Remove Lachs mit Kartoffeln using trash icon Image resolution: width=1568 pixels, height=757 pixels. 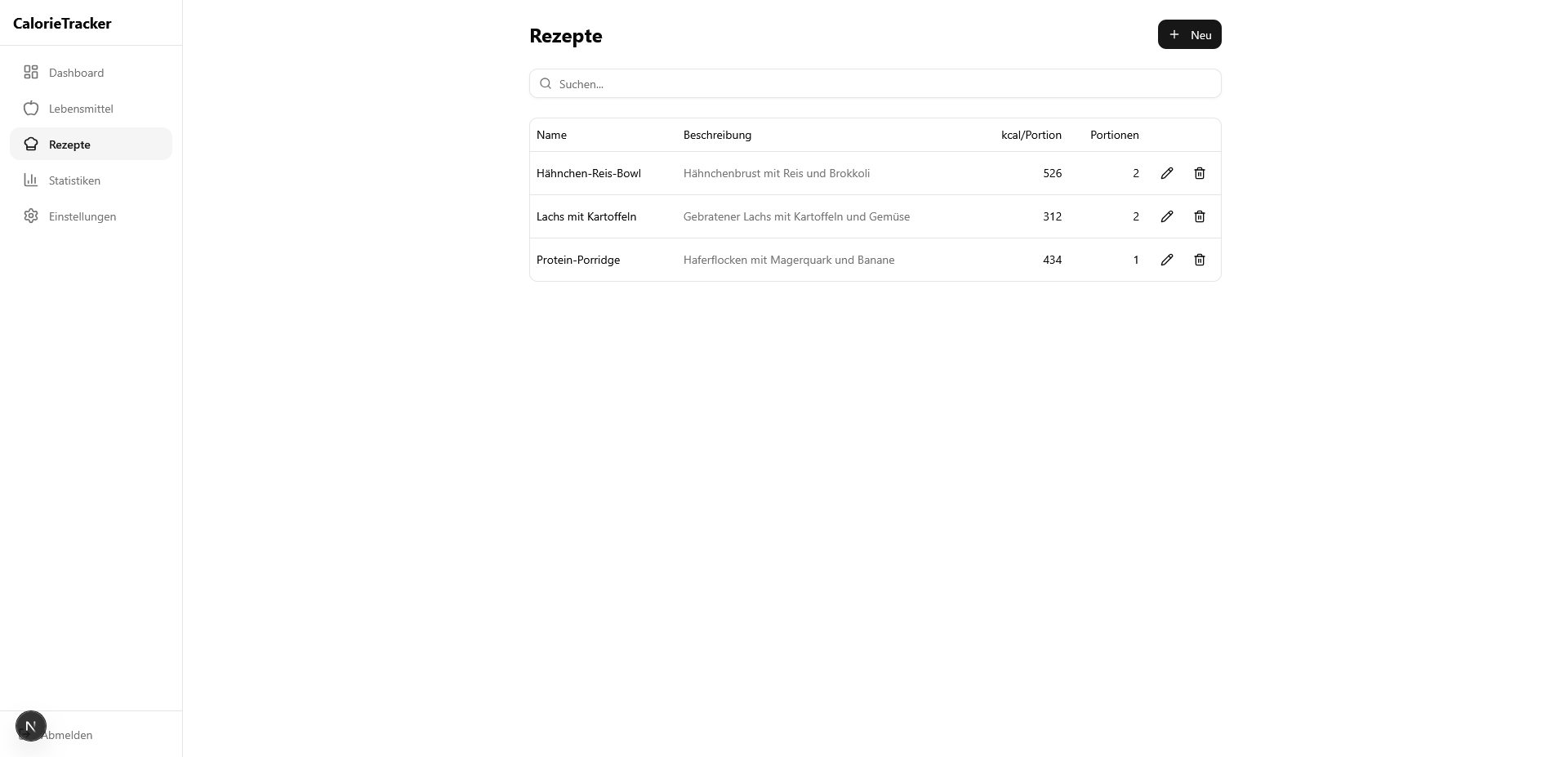[1200, 216]
